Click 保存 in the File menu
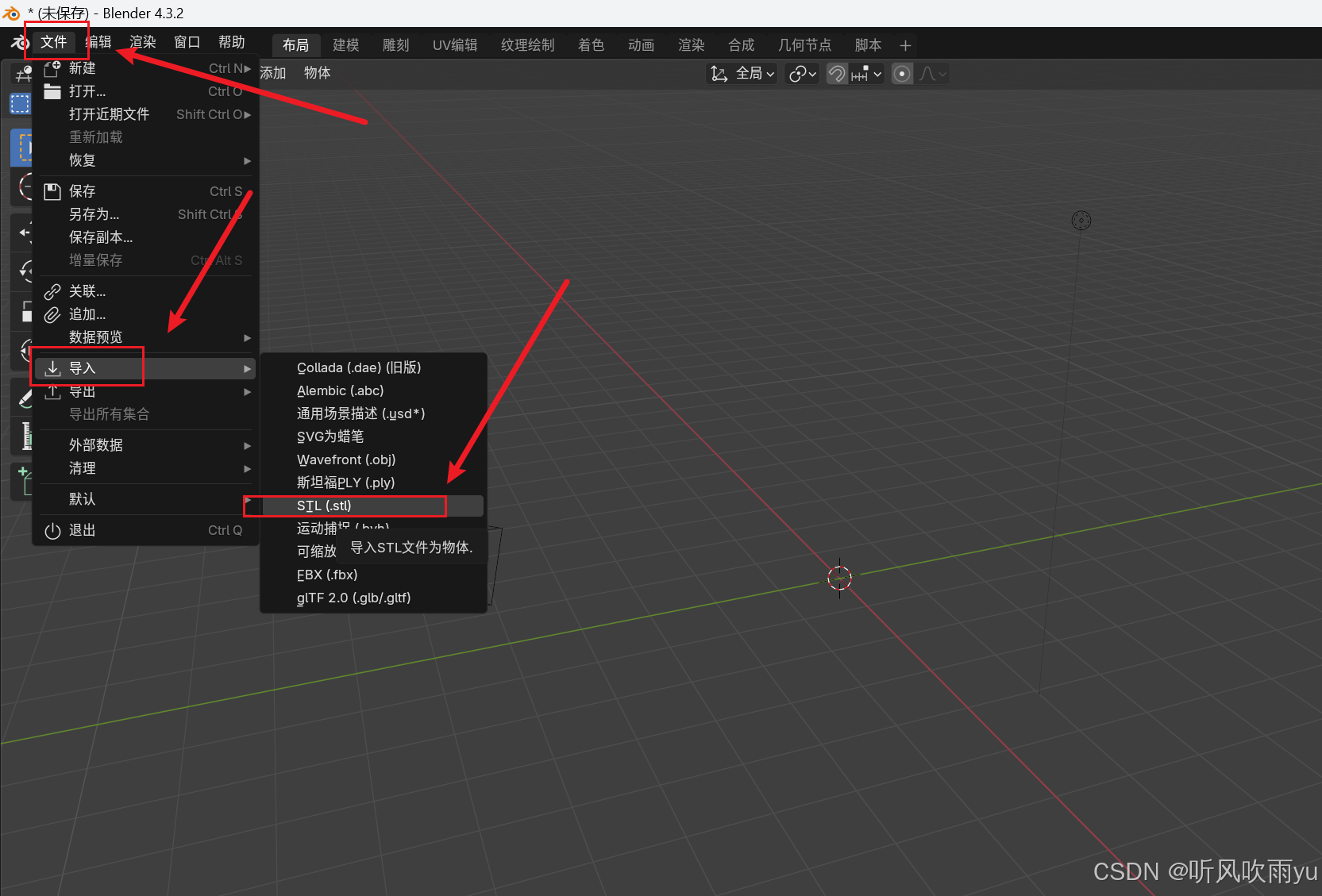1322x896 pixels. click(145, 191)
